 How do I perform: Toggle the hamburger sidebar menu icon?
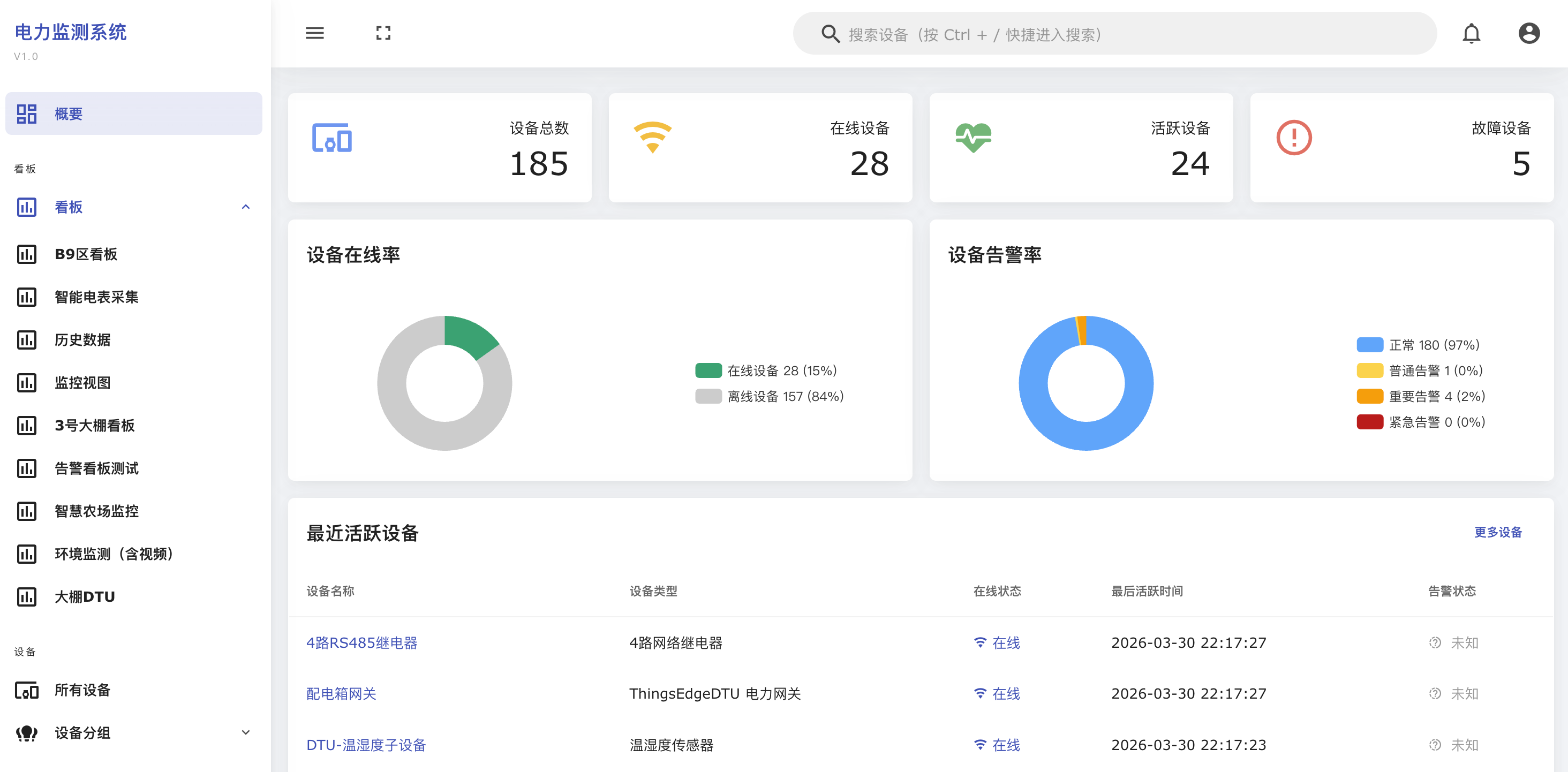click(314, 33)
